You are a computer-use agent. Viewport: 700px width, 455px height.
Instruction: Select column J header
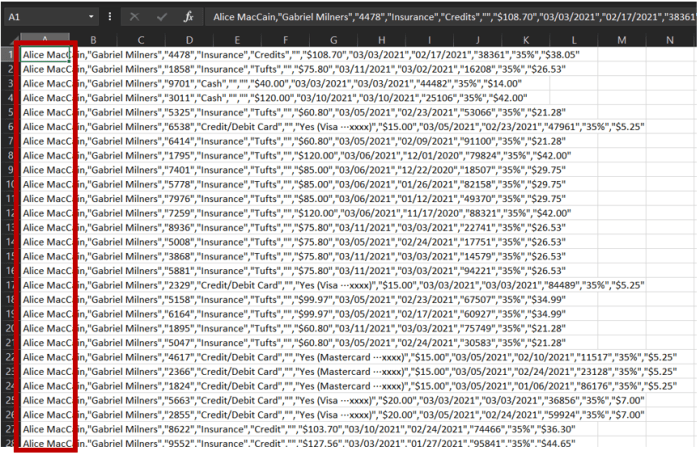(478, 40)
